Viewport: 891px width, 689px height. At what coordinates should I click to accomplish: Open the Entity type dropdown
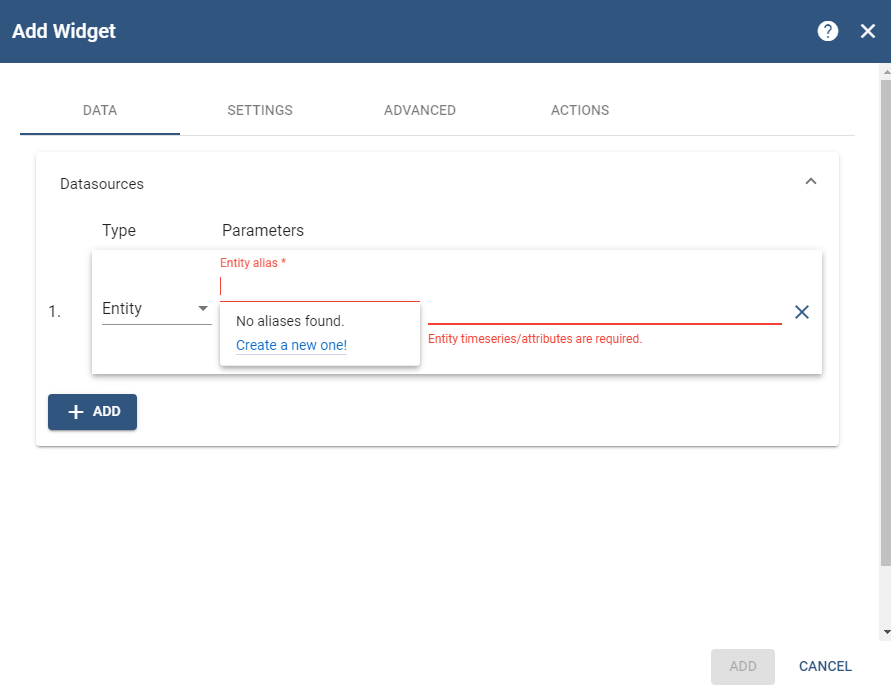click(x=156, y=309)
